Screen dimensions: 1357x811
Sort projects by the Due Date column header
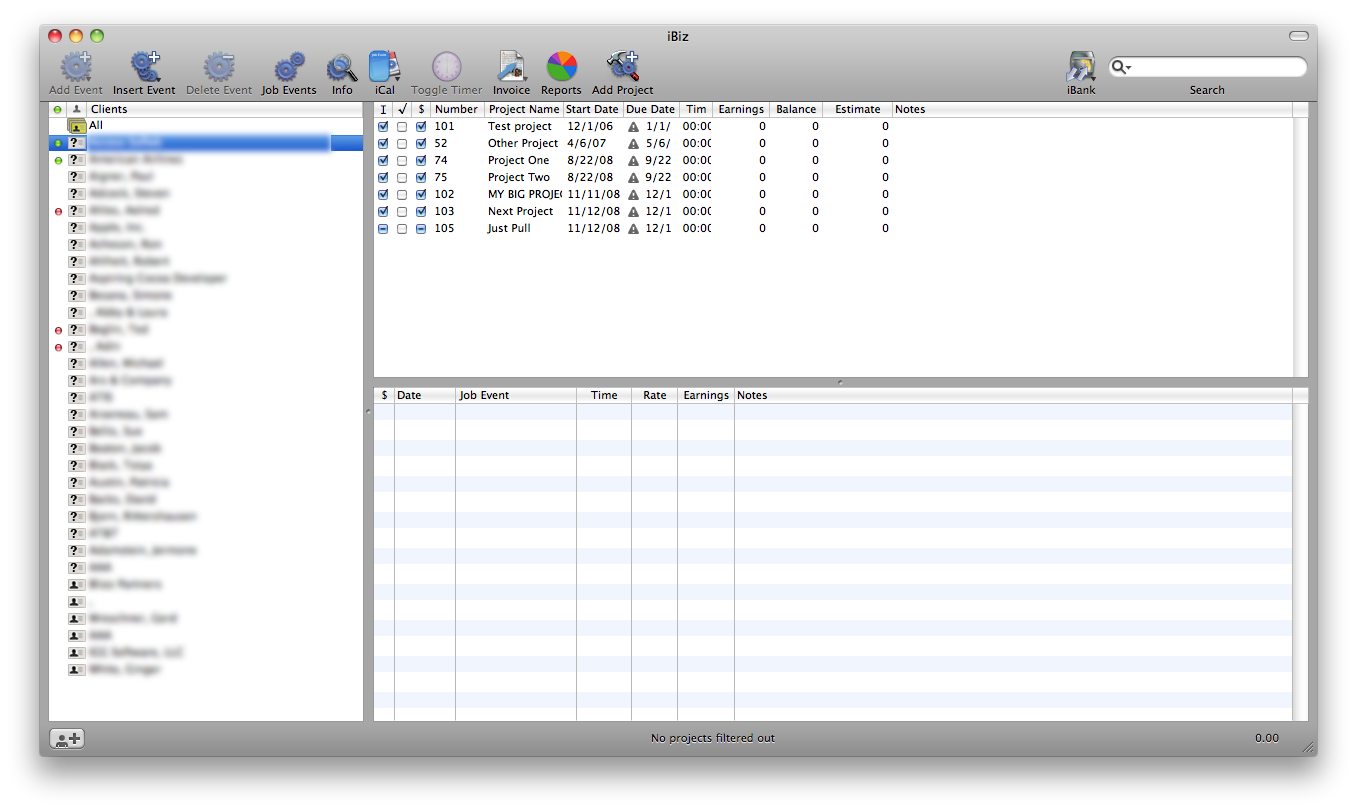pyautogui.click(x=650, y=110)
